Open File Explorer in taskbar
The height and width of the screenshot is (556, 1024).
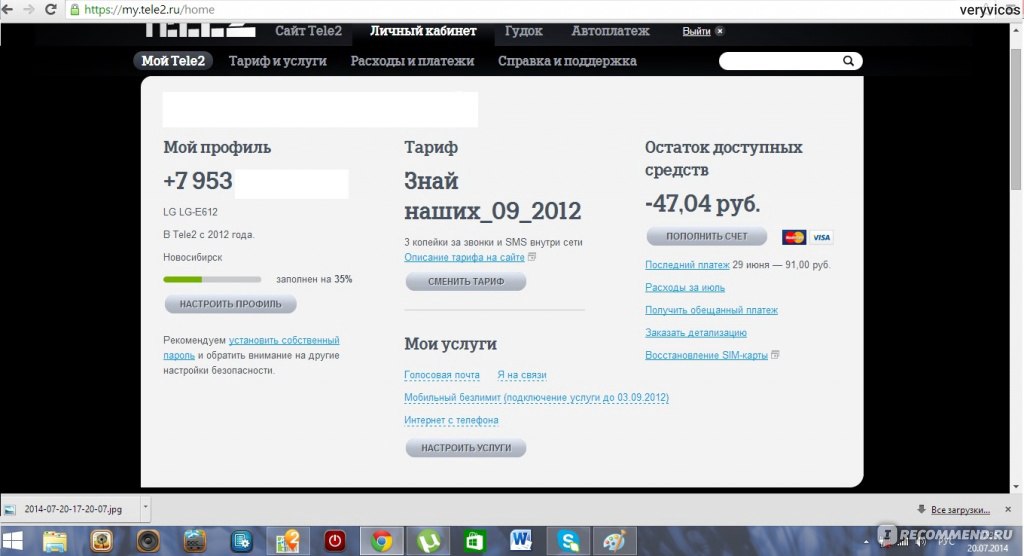click(x=55, y=542)
